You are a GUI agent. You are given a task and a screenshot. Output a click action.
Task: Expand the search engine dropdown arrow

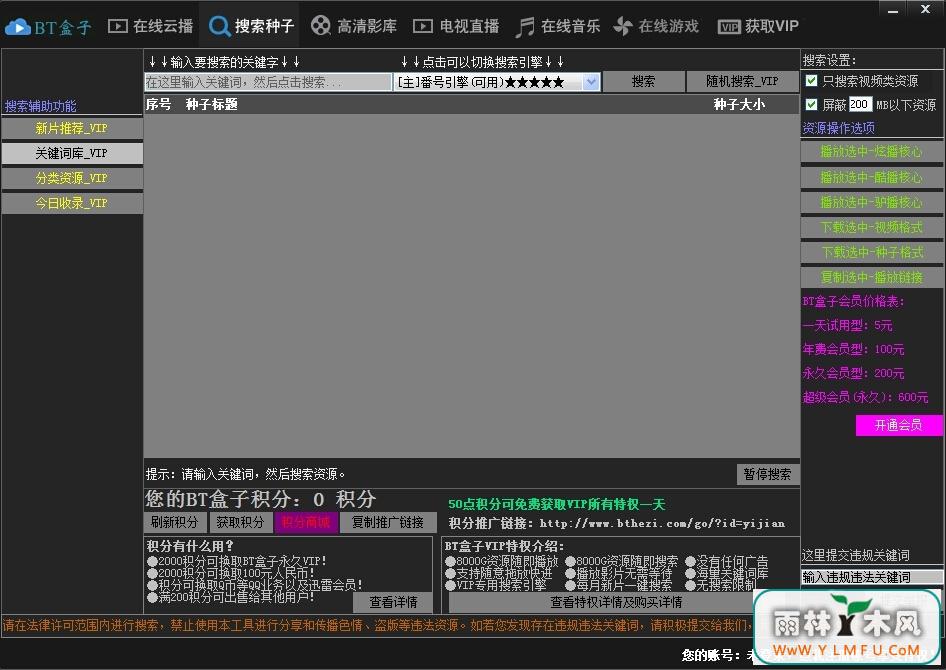(x=591, y=82)
